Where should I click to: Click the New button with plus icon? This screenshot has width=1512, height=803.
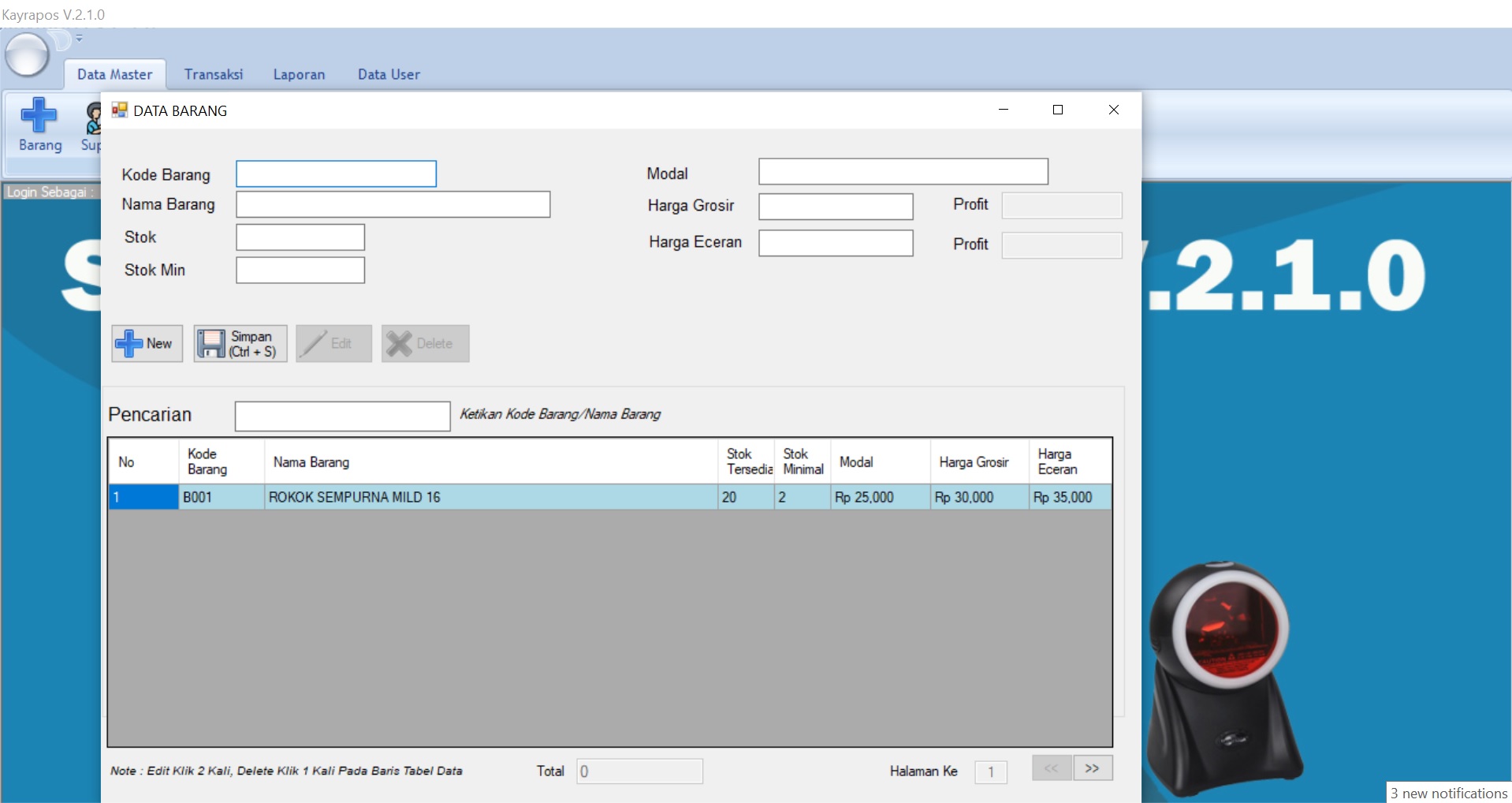click(x=147, y=344)
